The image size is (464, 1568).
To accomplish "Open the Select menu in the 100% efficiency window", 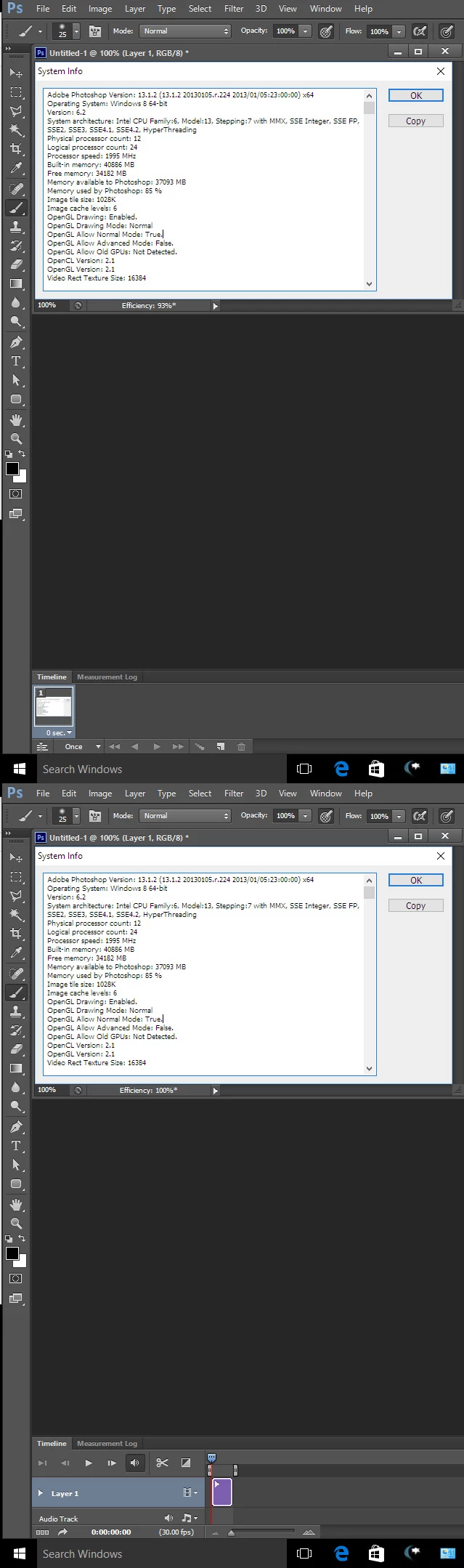I will [200, 793].
